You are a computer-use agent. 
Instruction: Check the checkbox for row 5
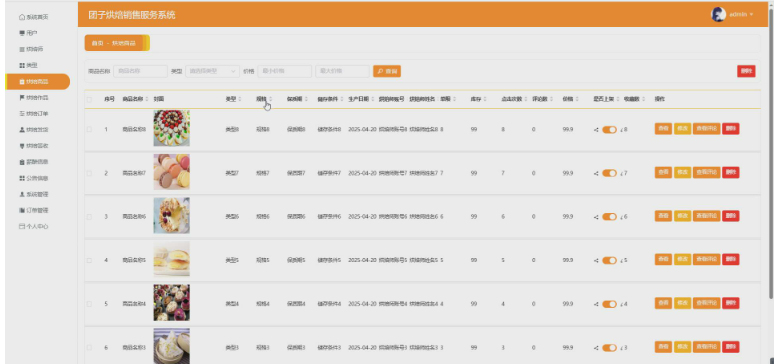[89, 304]
